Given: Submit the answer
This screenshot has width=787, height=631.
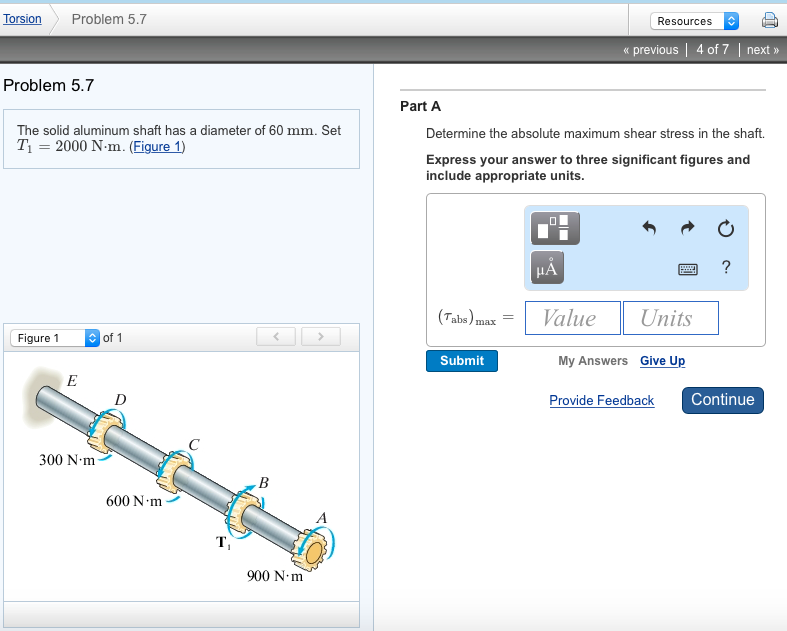Looking at the screenshot, I should tap(462, 361).
